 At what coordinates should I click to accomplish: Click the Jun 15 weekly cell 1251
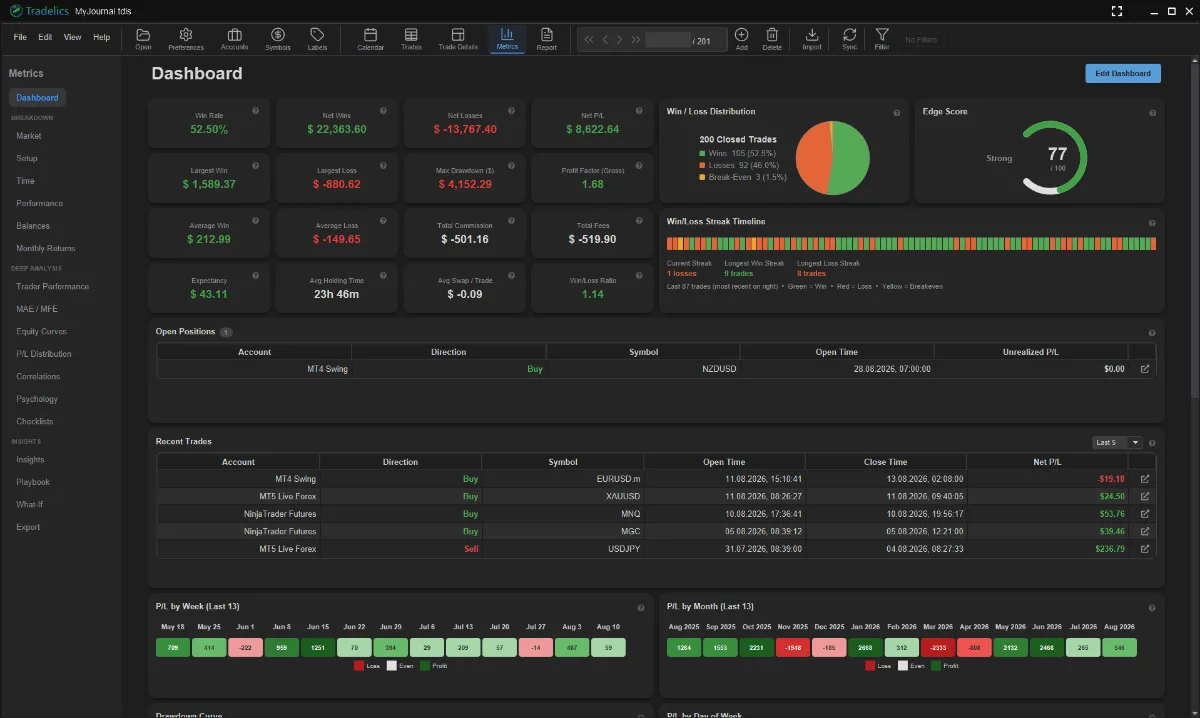click(318, 648)
